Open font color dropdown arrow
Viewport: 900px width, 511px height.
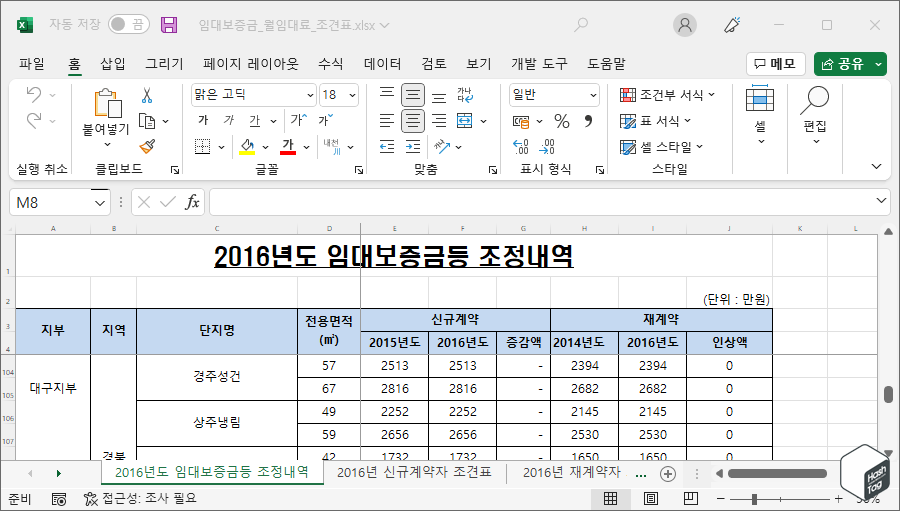(x=307, y=147)
